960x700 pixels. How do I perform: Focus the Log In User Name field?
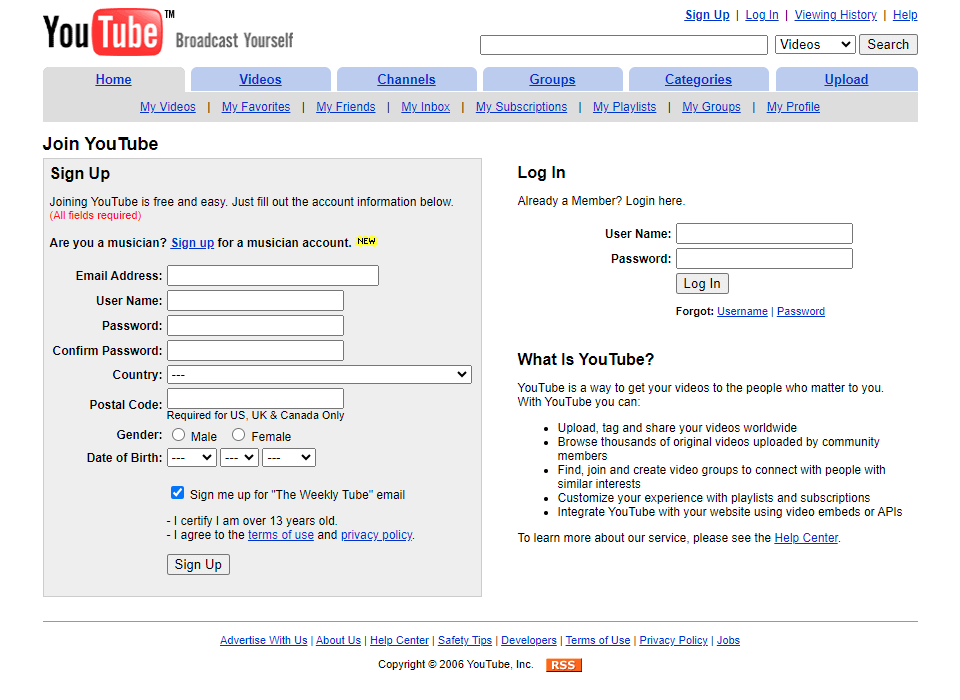point(764,233)
